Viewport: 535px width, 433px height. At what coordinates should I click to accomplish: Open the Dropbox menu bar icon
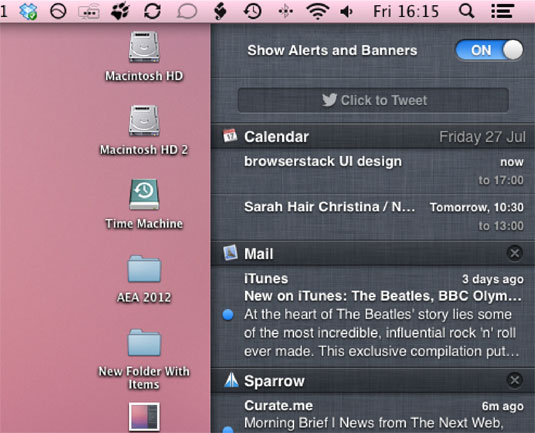tap(28, 11)
